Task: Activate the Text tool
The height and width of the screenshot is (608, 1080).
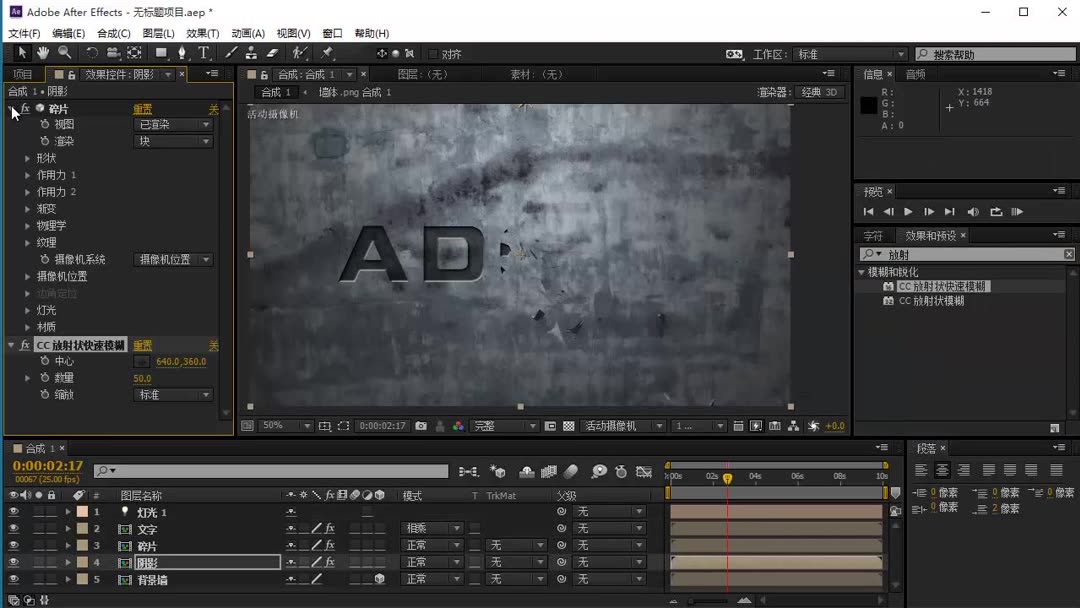Action: click(204, 53)
